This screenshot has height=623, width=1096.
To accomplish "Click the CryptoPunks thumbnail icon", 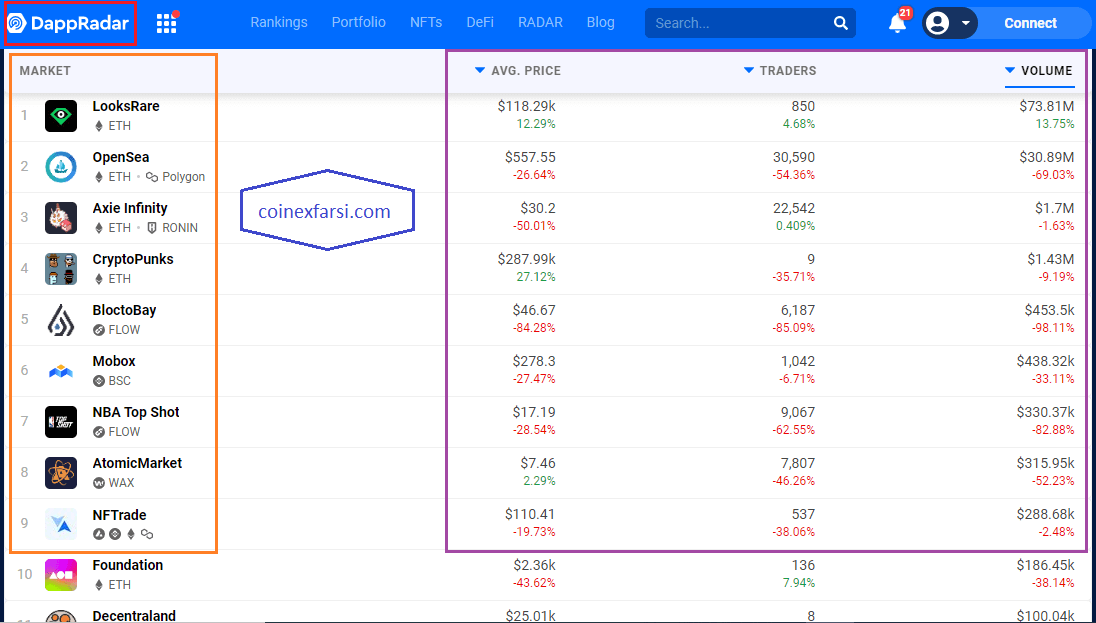I will click(x=61, y=269).
